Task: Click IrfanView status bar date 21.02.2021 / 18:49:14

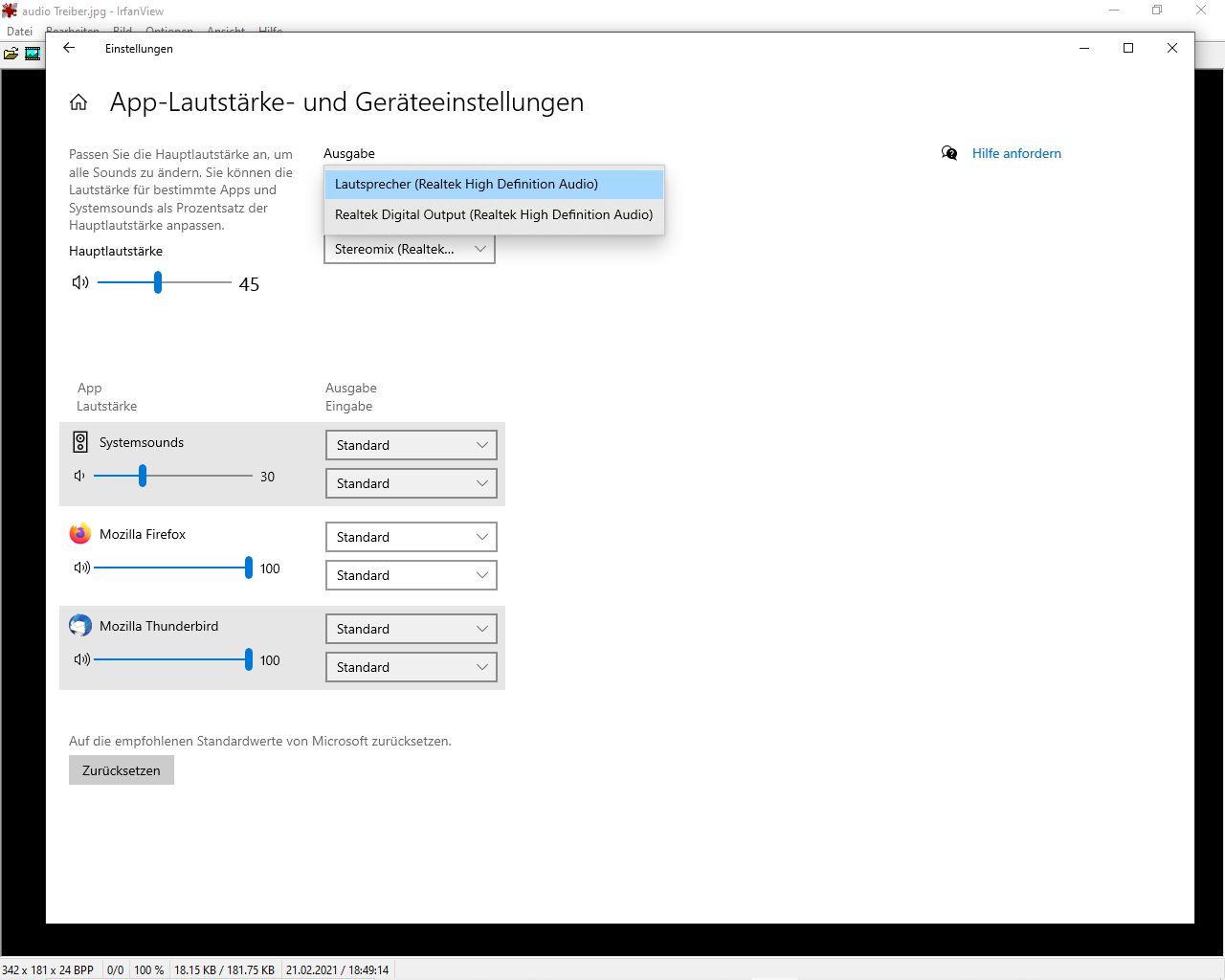Action: tap(337, 969)
